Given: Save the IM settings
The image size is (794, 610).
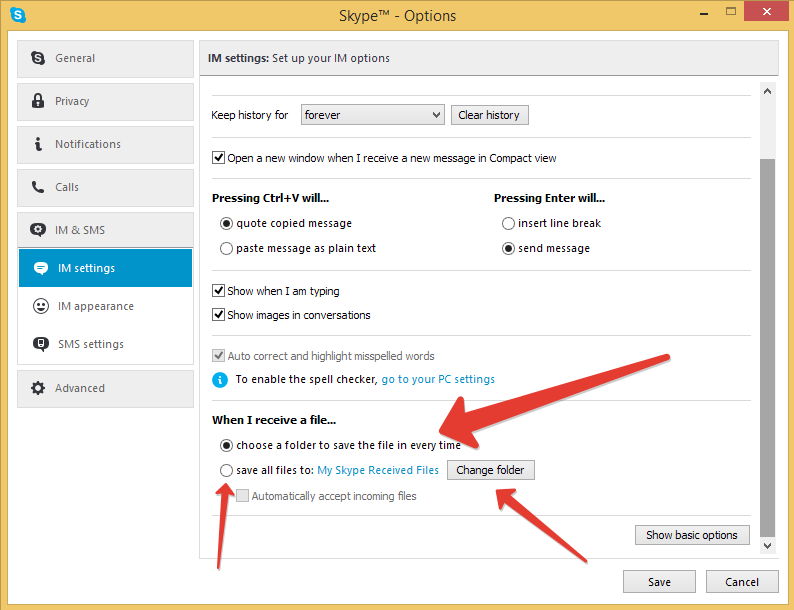Looking at the screenshot, I should point(659,582).
